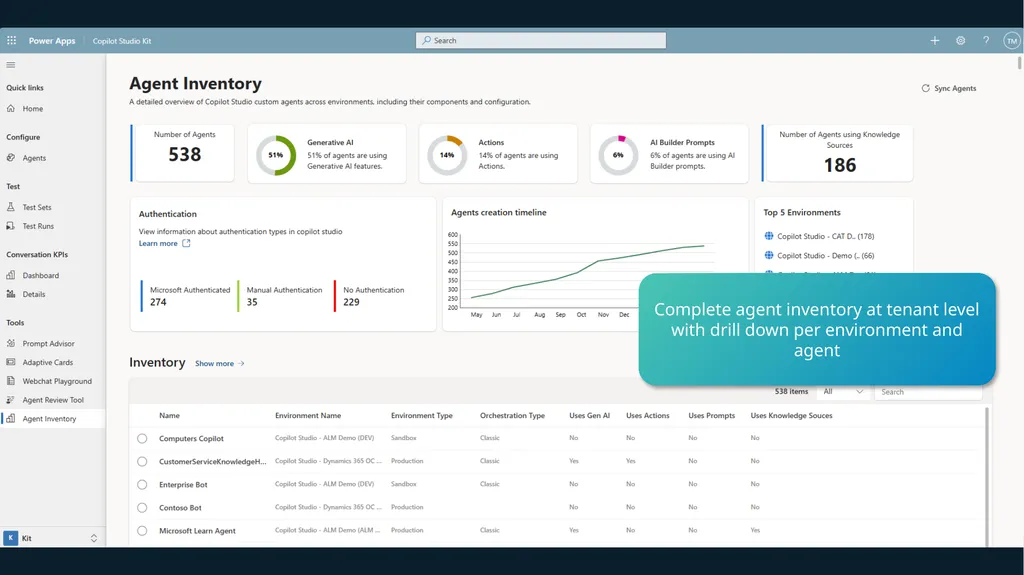Follow the Learn more link

click(158, 243)
